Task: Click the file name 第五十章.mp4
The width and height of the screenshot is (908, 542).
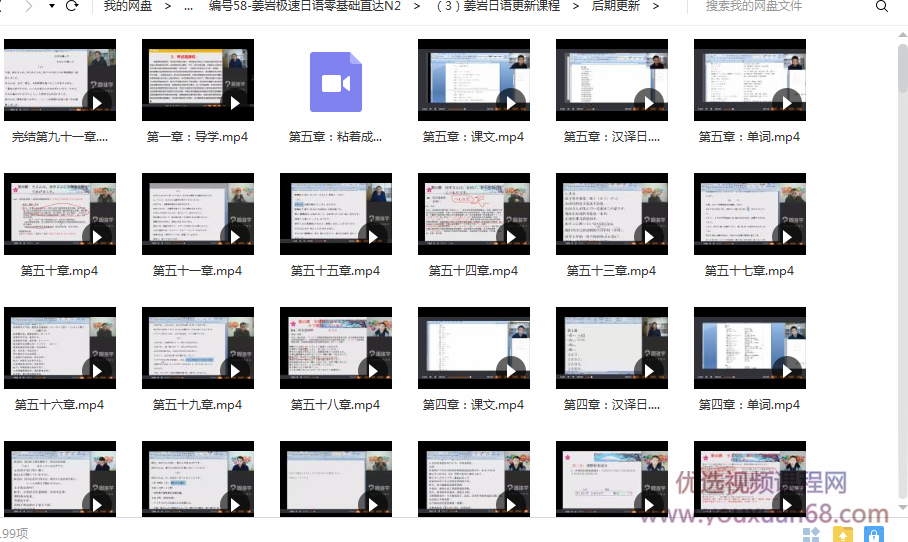Action: tap(60, 270)
